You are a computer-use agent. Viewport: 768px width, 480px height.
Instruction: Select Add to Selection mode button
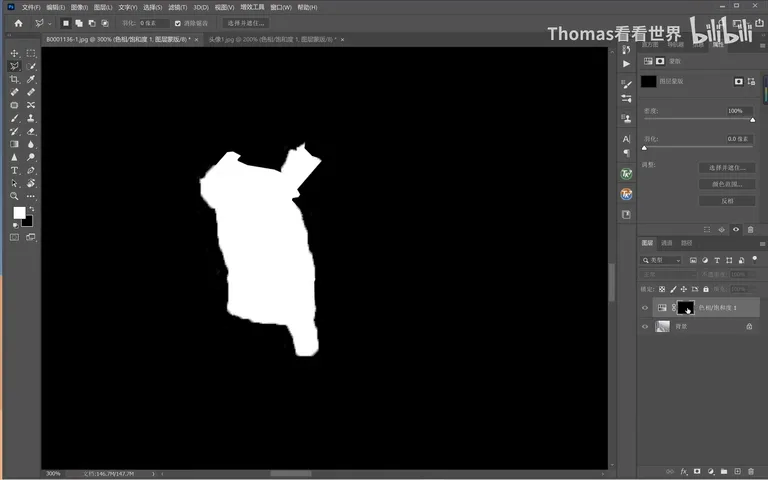pyautogui.click(x=79, y=23)
